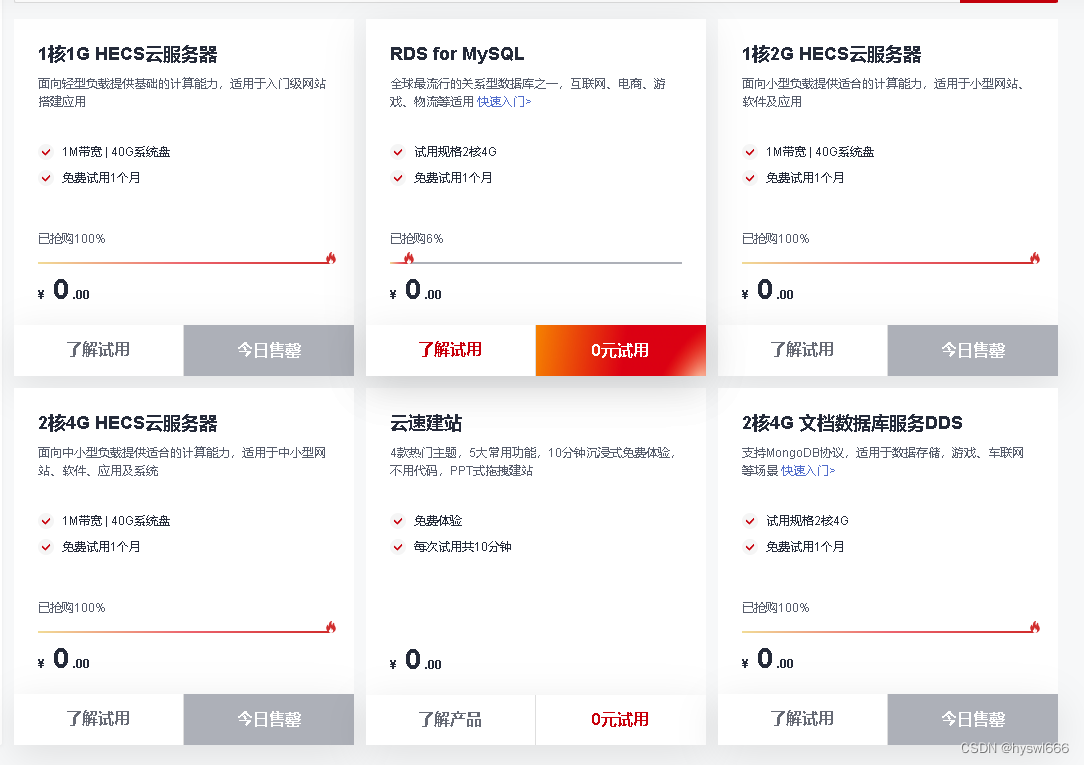Click the checkmark beside 1M带宽 | 40G系统盘

coord(46,152)
